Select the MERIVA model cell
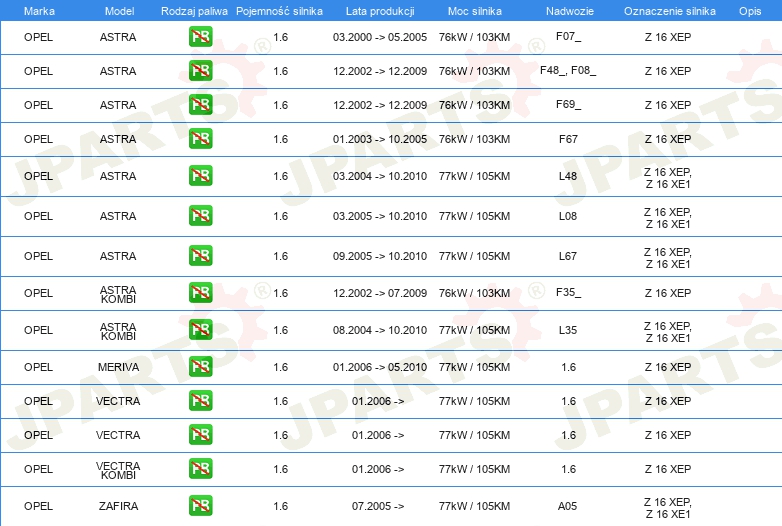This screenshot has width=782, height=526. [118, 367]
